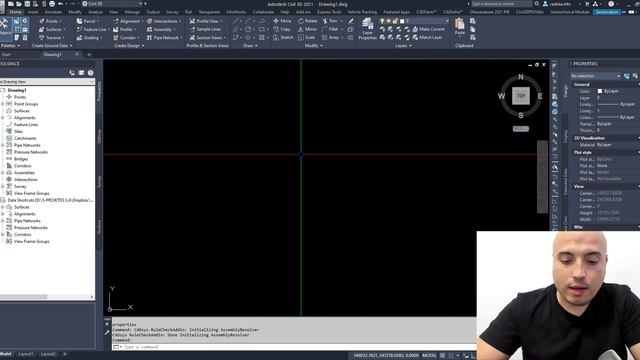Select Pipe Networks under Drawing1 tree
This screenshot has width=640, height=360.
27,145
